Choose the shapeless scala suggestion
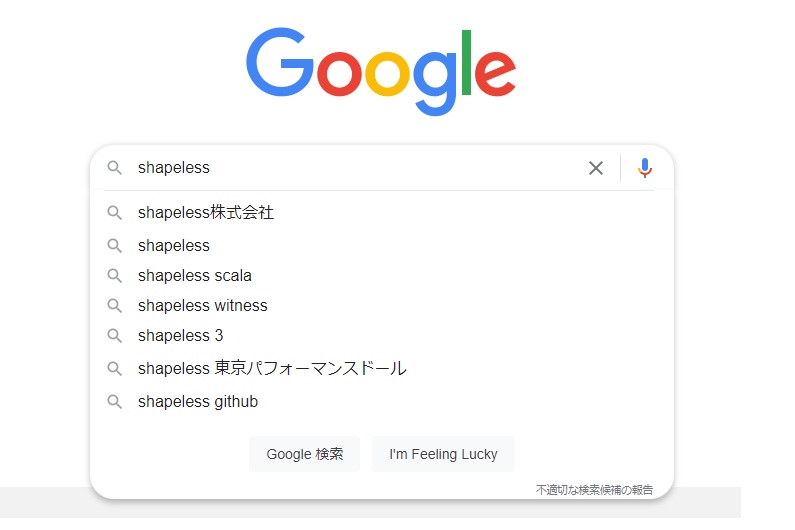The image size is (795, 530). [x=381, y=275]
